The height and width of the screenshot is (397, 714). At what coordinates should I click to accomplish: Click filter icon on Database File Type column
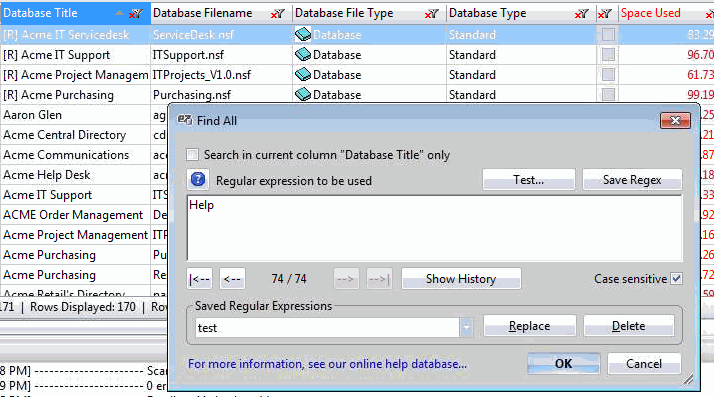point(432,14)
